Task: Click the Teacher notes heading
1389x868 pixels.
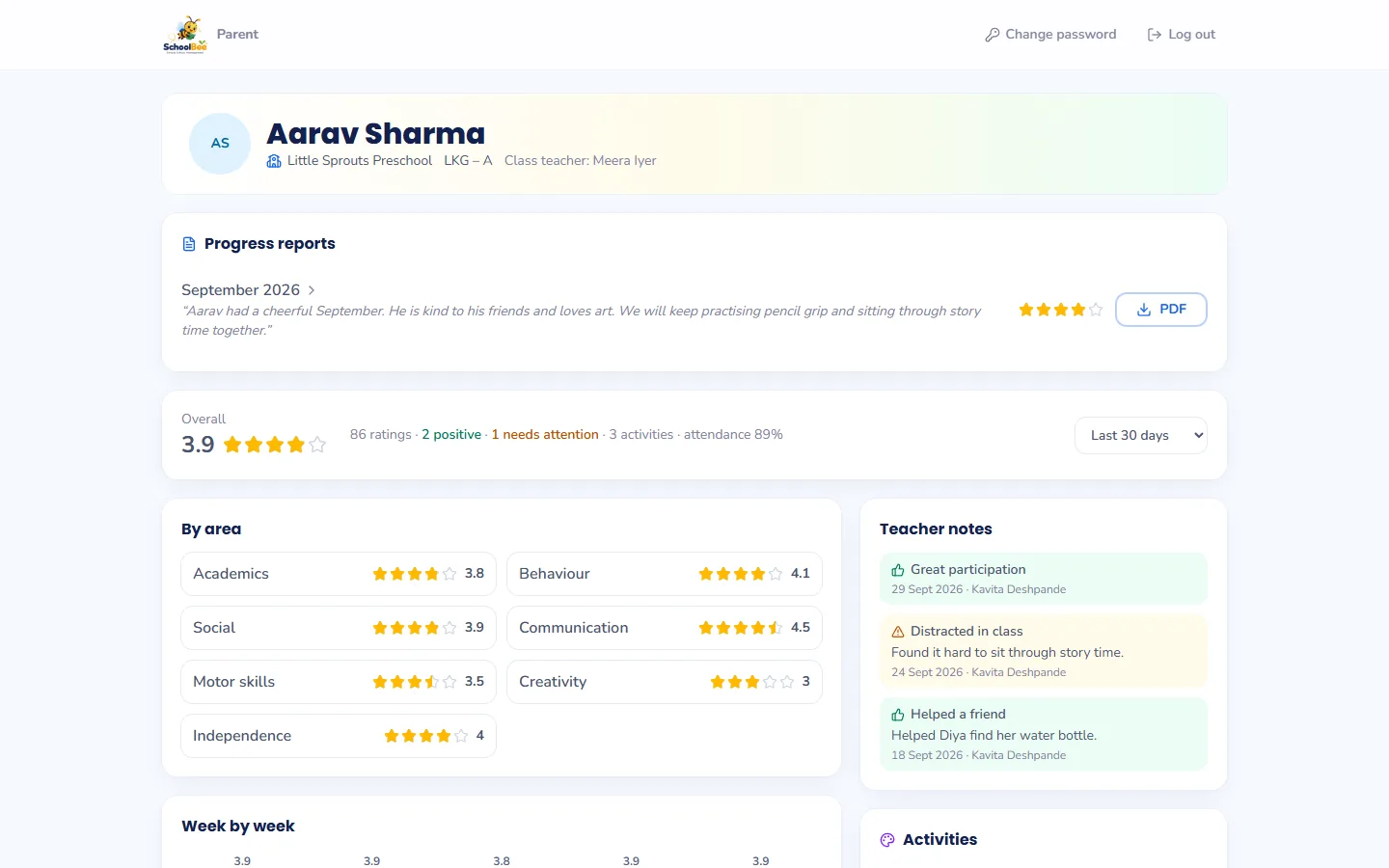Action: point(936,529)
